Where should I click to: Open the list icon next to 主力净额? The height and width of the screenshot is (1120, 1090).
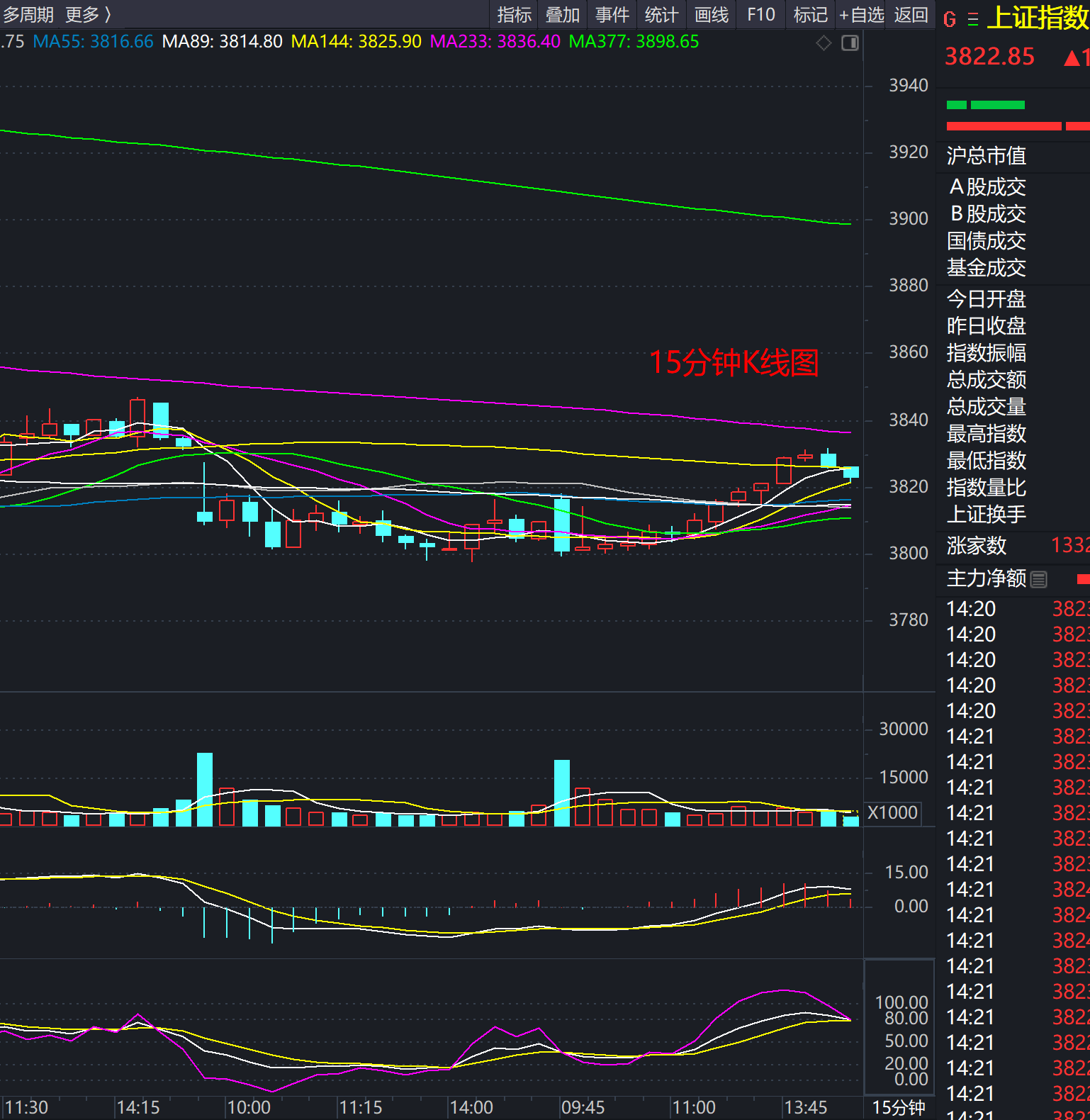[1039, 579]
